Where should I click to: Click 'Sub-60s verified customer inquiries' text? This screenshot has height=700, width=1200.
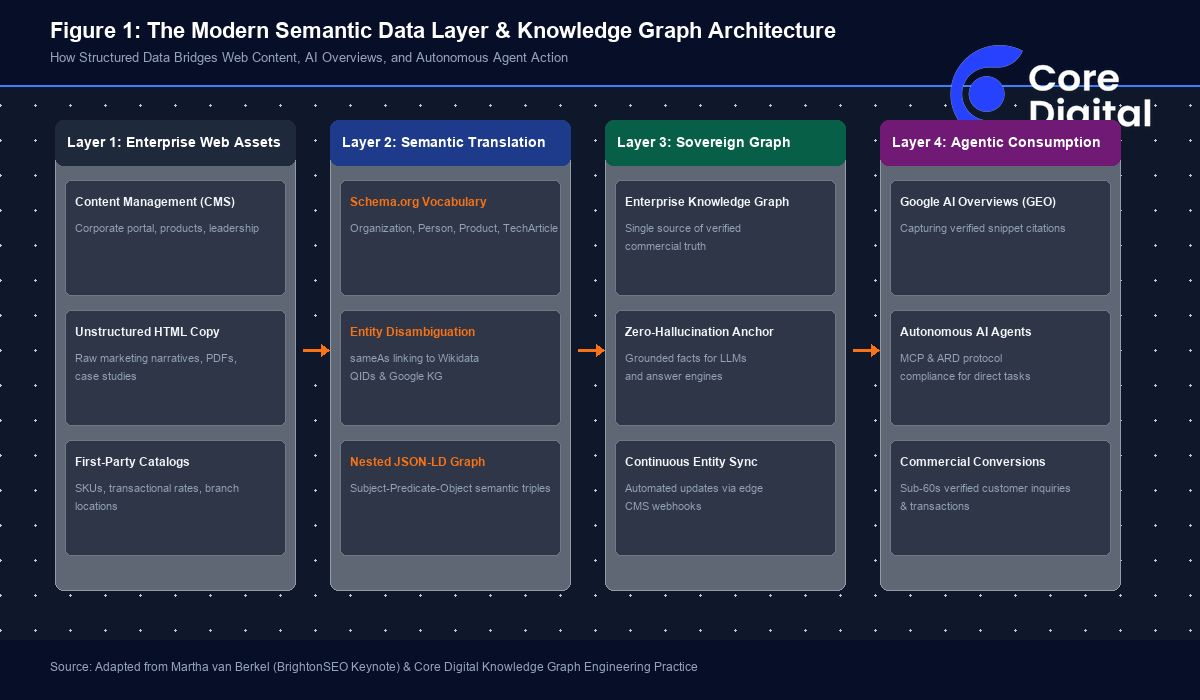(x=985, y=488)
